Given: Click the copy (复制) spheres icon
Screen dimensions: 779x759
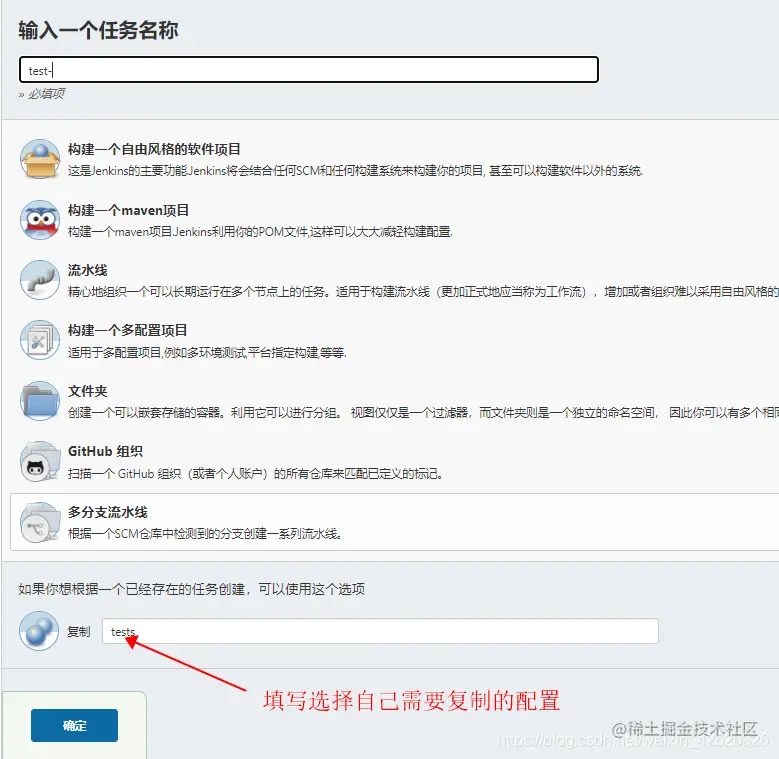Looking at the screenshot, I should (39, 631).
